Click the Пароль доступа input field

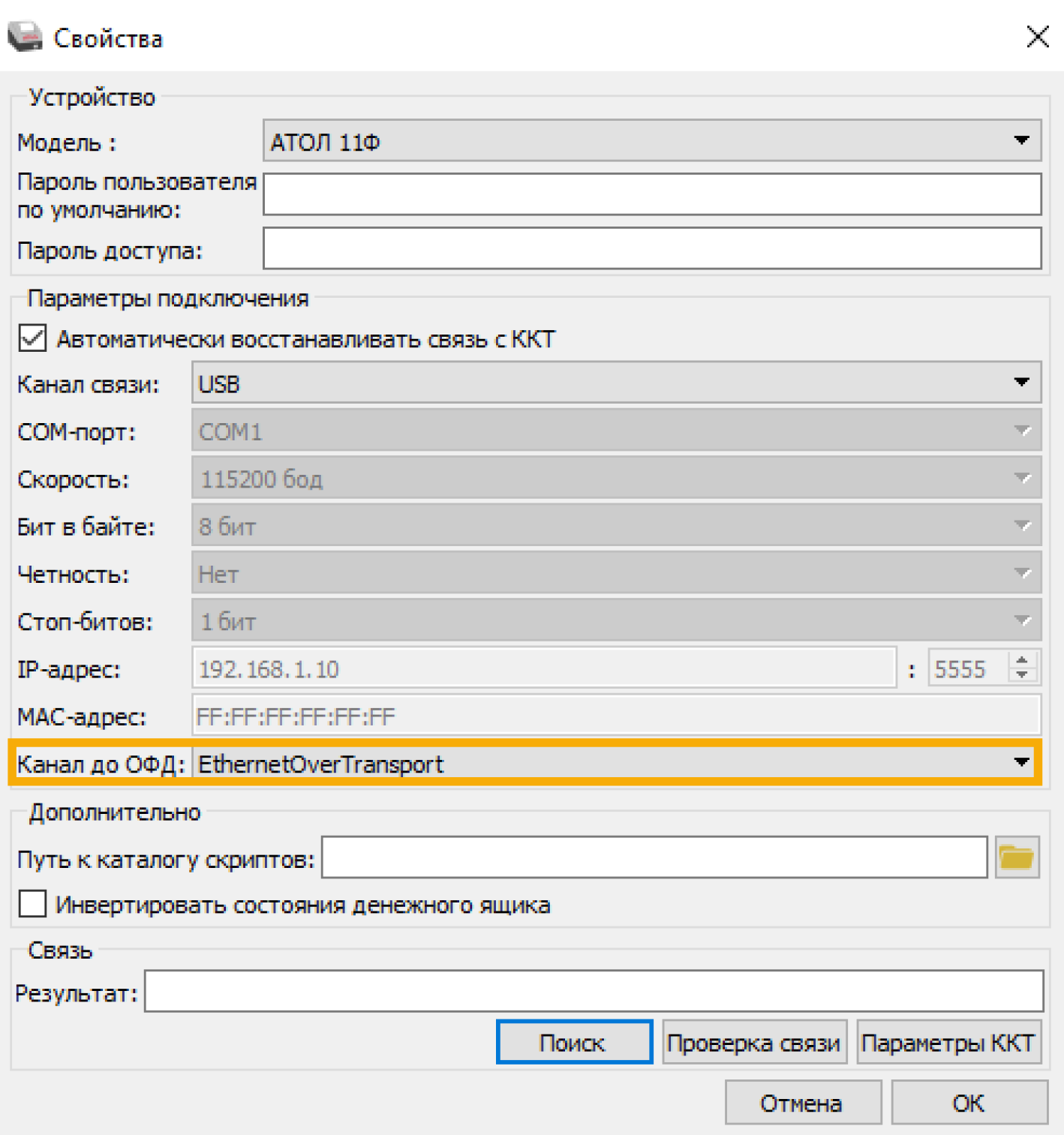pyautogui.click(x=652, y=248)
